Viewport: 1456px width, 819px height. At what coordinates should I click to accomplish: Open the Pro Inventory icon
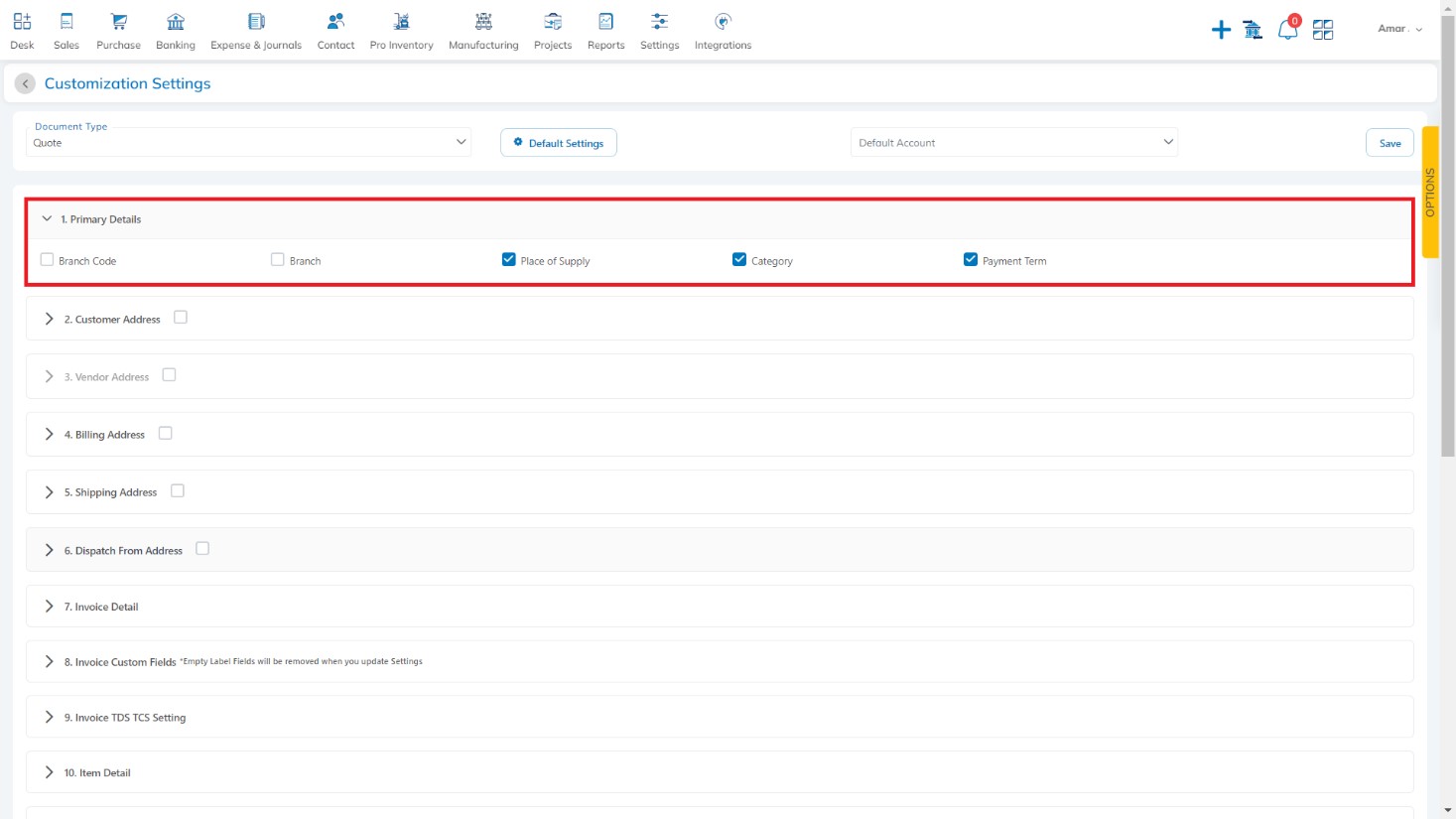coord(401,22)
